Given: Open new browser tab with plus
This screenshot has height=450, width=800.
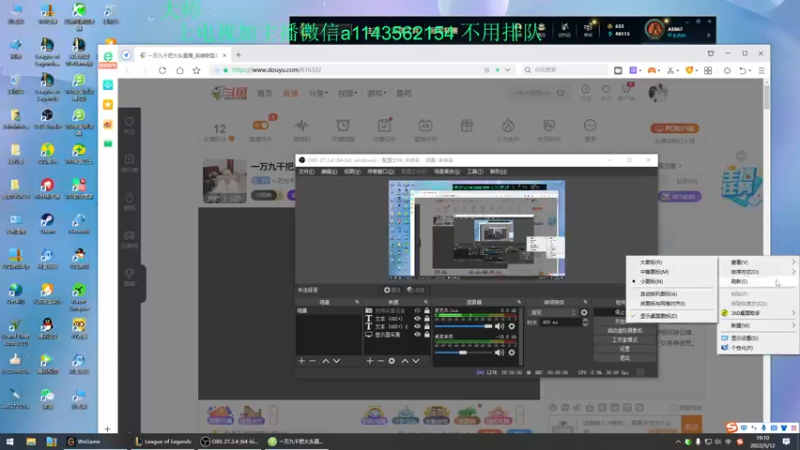Looking at the screenshot, I should (238, 55).
